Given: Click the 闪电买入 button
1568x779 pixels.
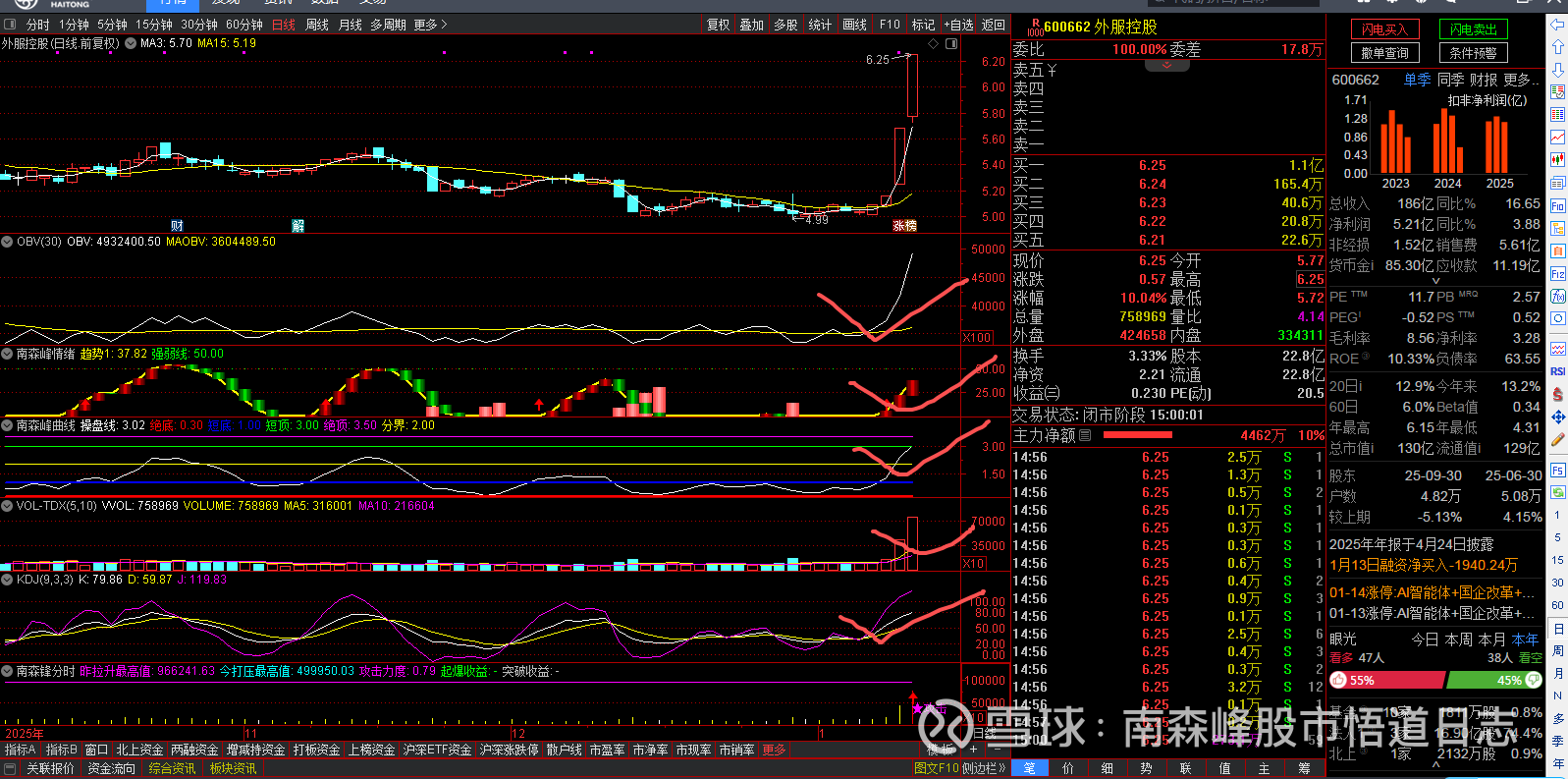Looking at the screenshot, I should click(1384, 29).
